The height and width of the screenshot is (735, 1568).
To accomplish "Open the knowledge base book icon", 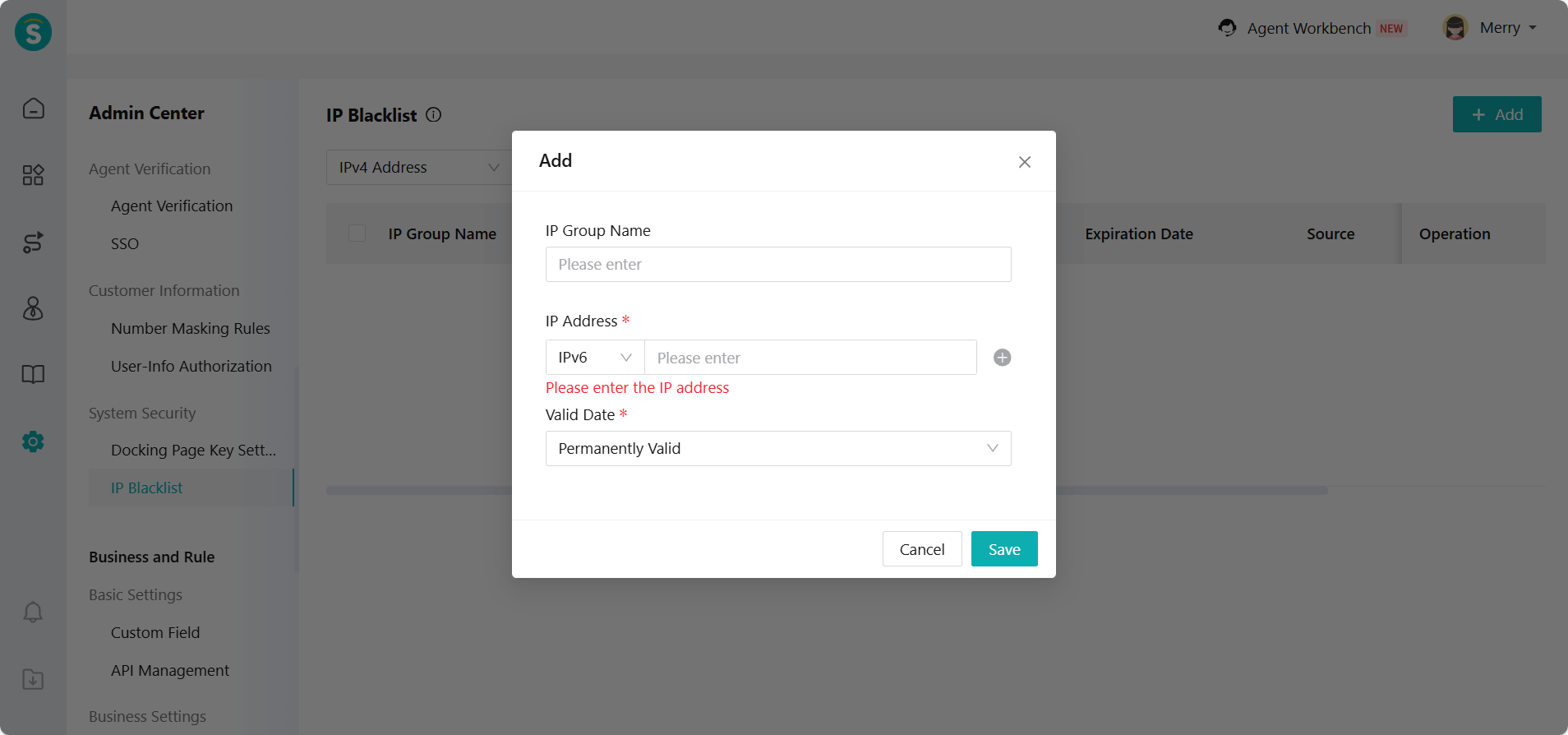I will 33,375.
